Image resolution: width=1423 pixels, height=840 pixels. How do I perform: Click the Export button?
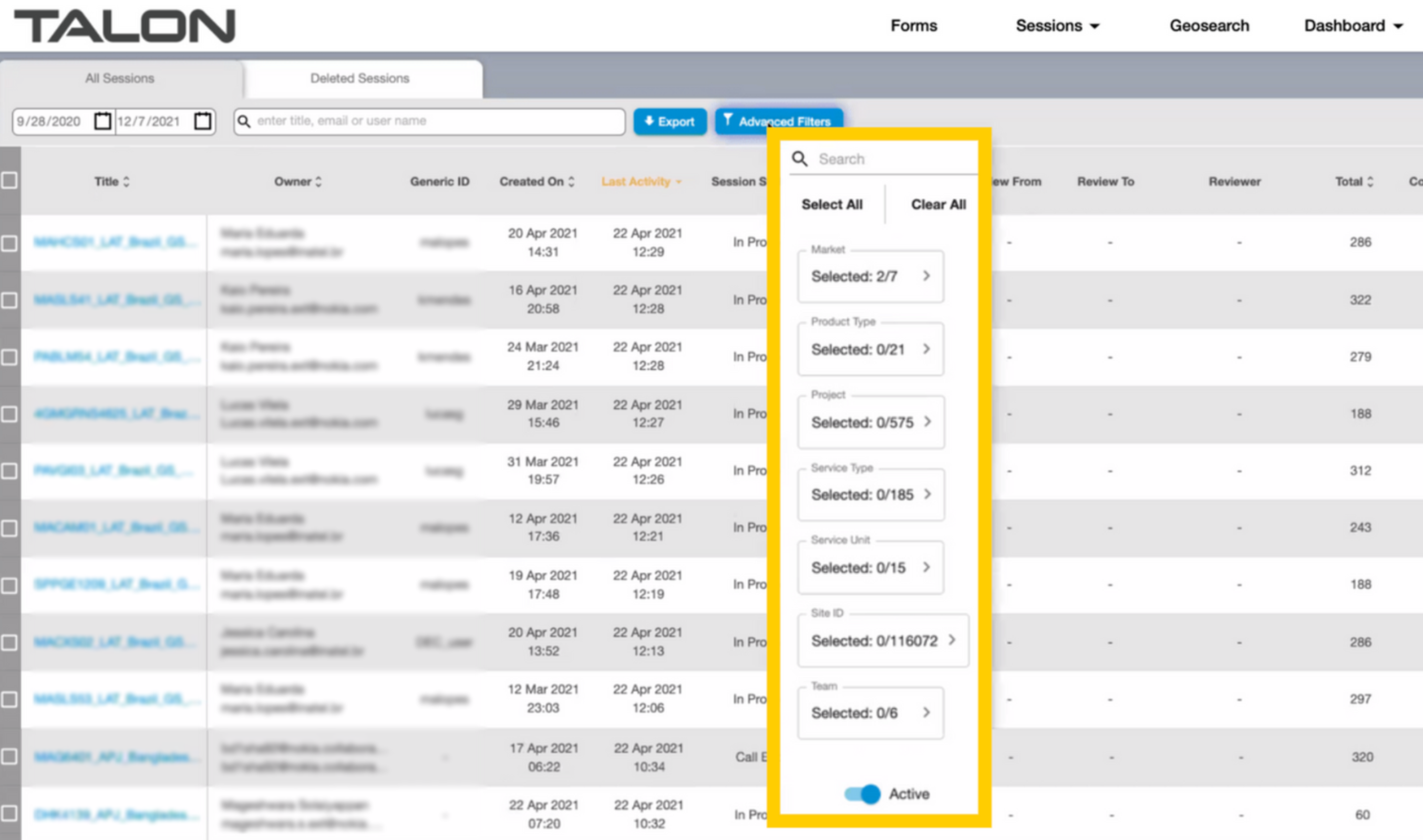669,122
